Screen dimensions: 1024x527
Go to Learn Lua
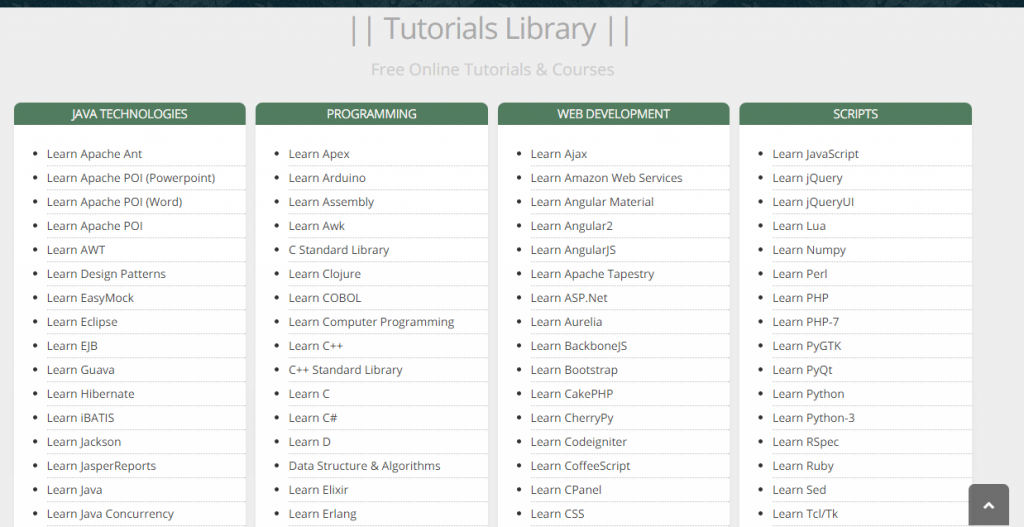(x=799, y=226)
